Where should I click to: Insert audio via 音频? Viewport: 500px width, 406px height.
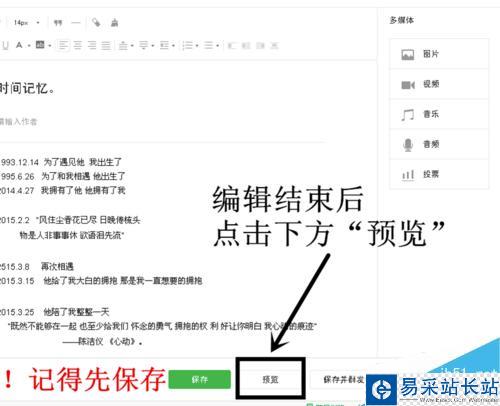[x=439, y=144]
